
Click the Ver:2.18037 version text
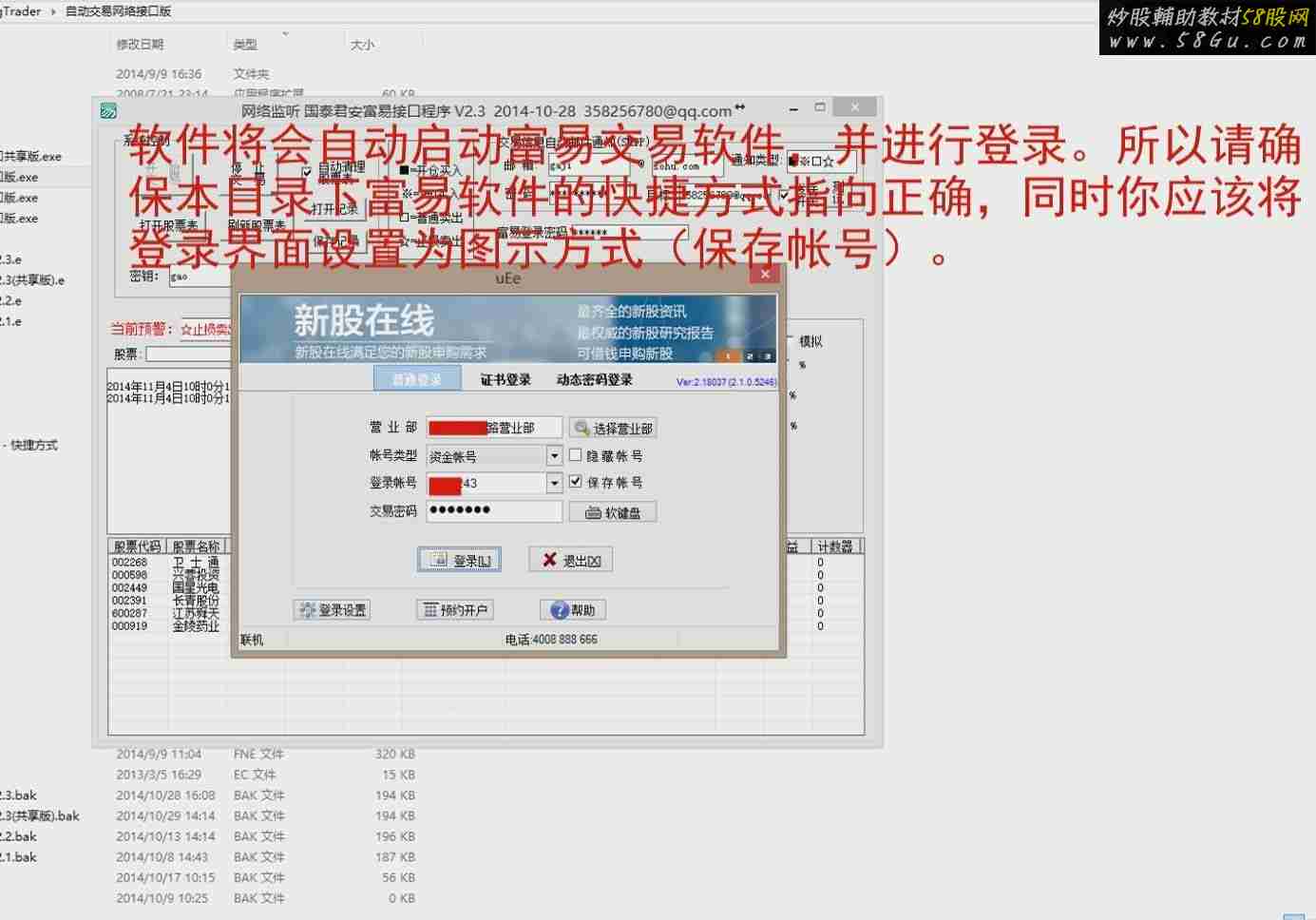click(x=726, y=382)
